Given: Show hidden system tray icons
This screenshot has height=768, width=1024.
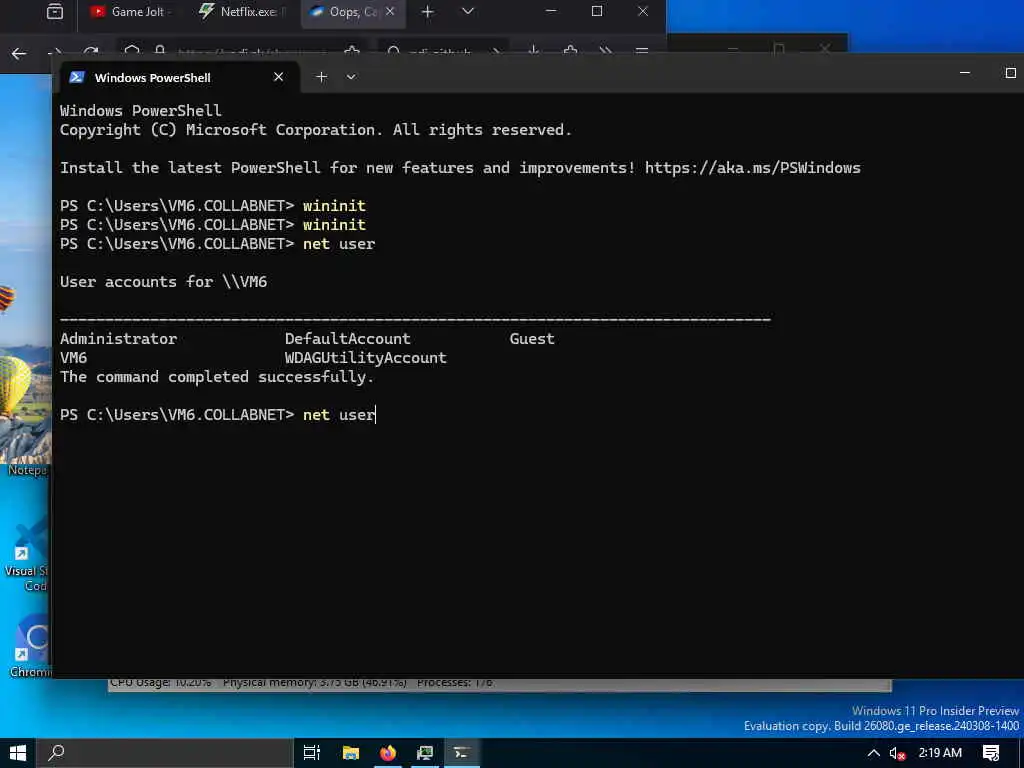Looking at the screenshot, I should [873, 753].
